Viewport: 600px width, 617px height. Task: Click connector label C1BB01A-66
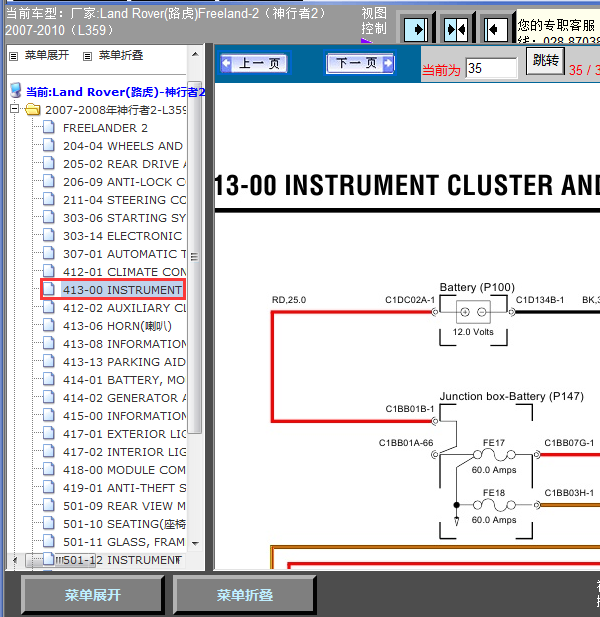[x=406, y=443]
